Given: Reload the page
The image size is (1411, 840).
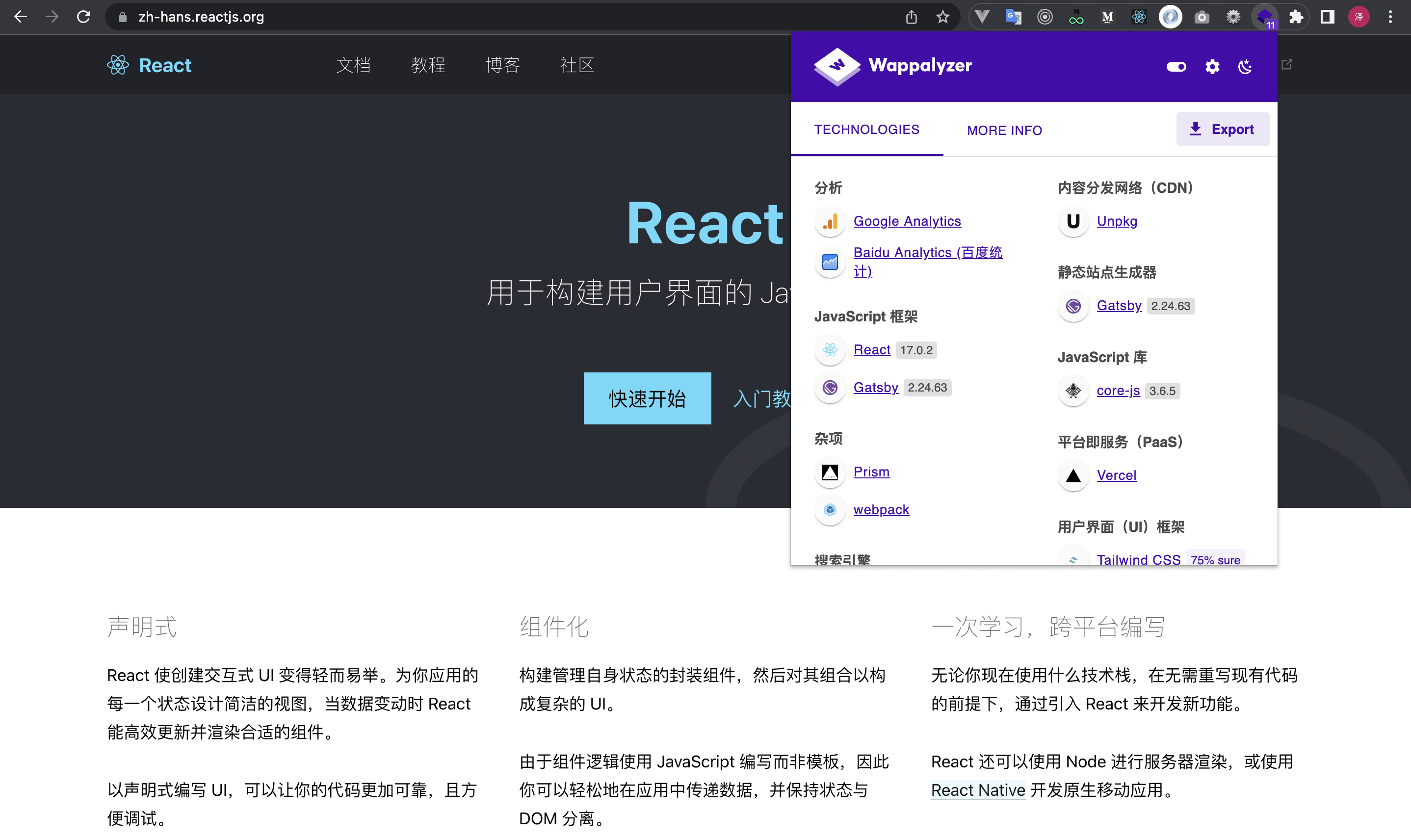Looking at the screenshot, I should coord(84,17).
